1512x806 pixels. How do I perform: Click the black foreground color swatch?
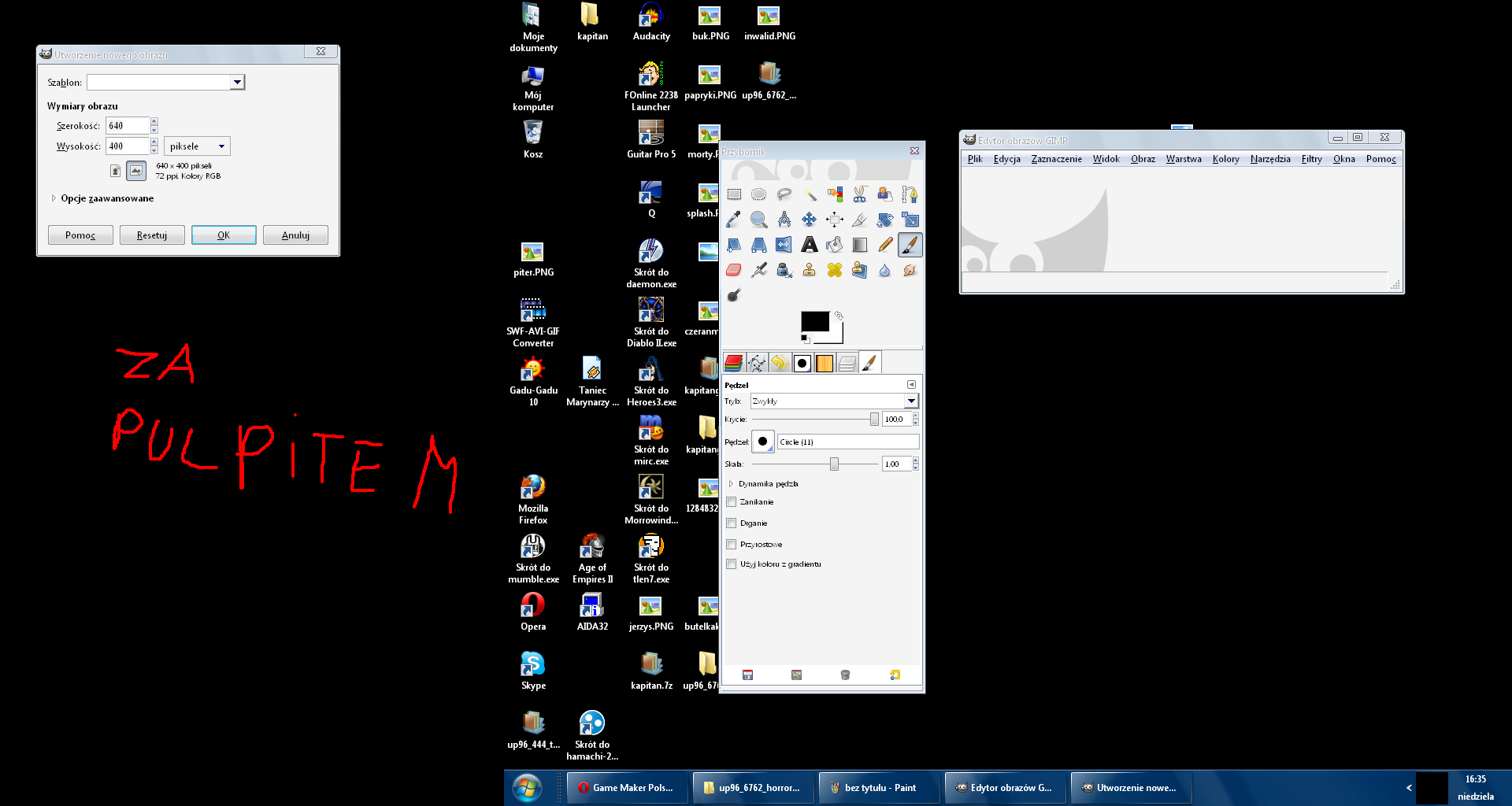[813, 321]
